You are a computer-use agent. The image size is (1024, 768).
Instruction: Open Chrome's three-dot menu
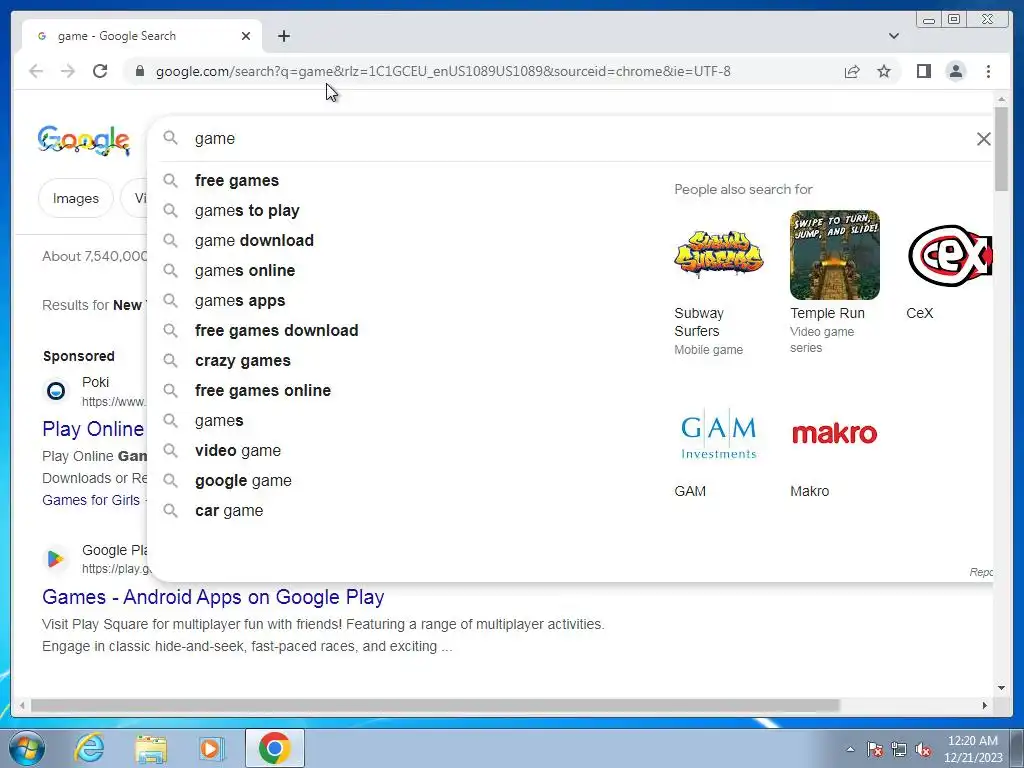pyautogui.click(x=988, y=71)
